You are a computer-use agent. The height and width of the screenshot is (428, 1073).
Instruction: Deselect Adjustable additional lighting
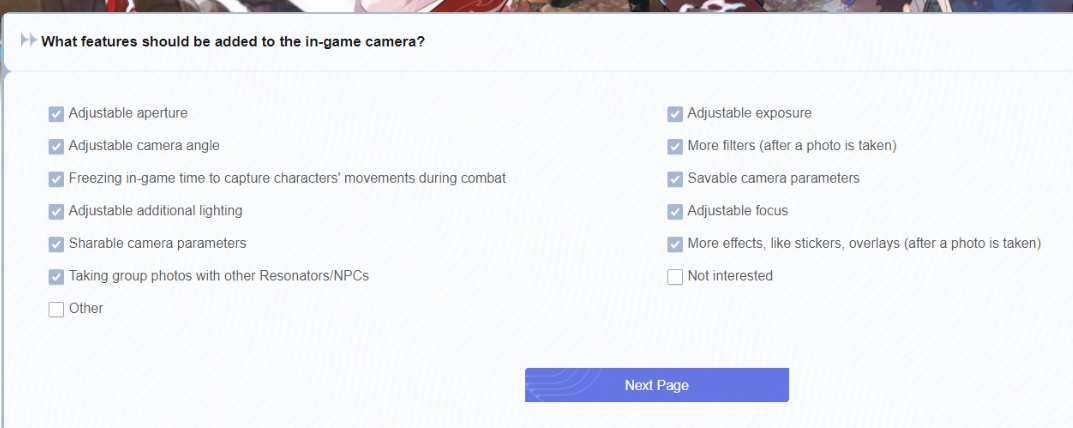click(56, 211)
